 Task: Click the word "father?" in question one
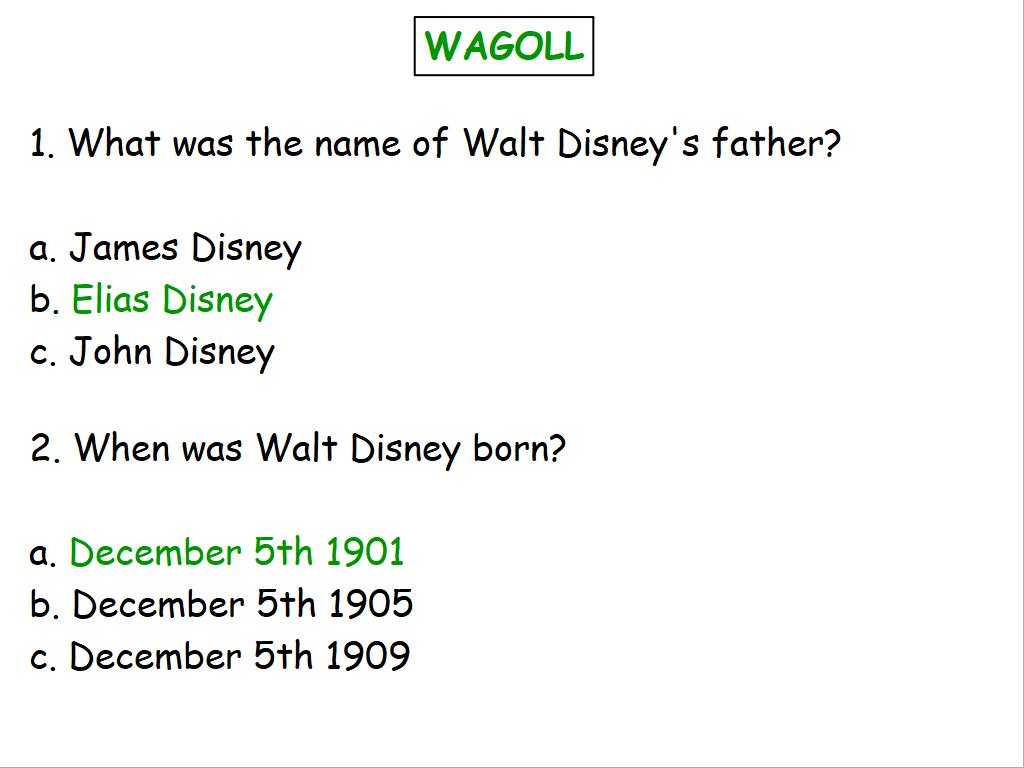(776, 144)
